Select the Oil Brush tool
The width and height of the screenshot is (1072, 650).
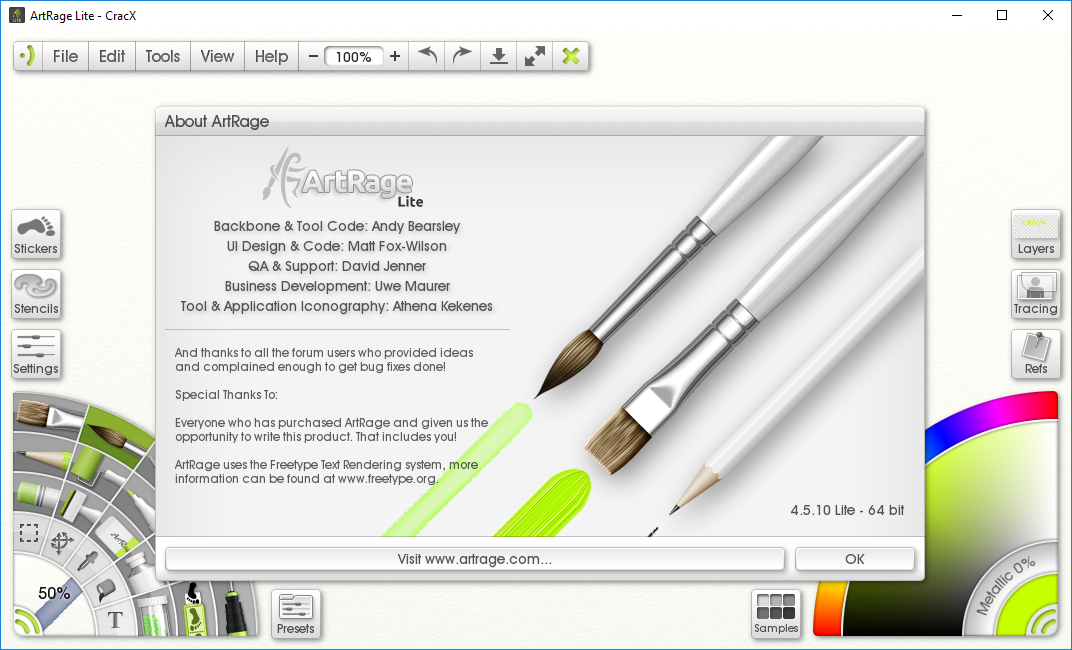tap(48, 415)
